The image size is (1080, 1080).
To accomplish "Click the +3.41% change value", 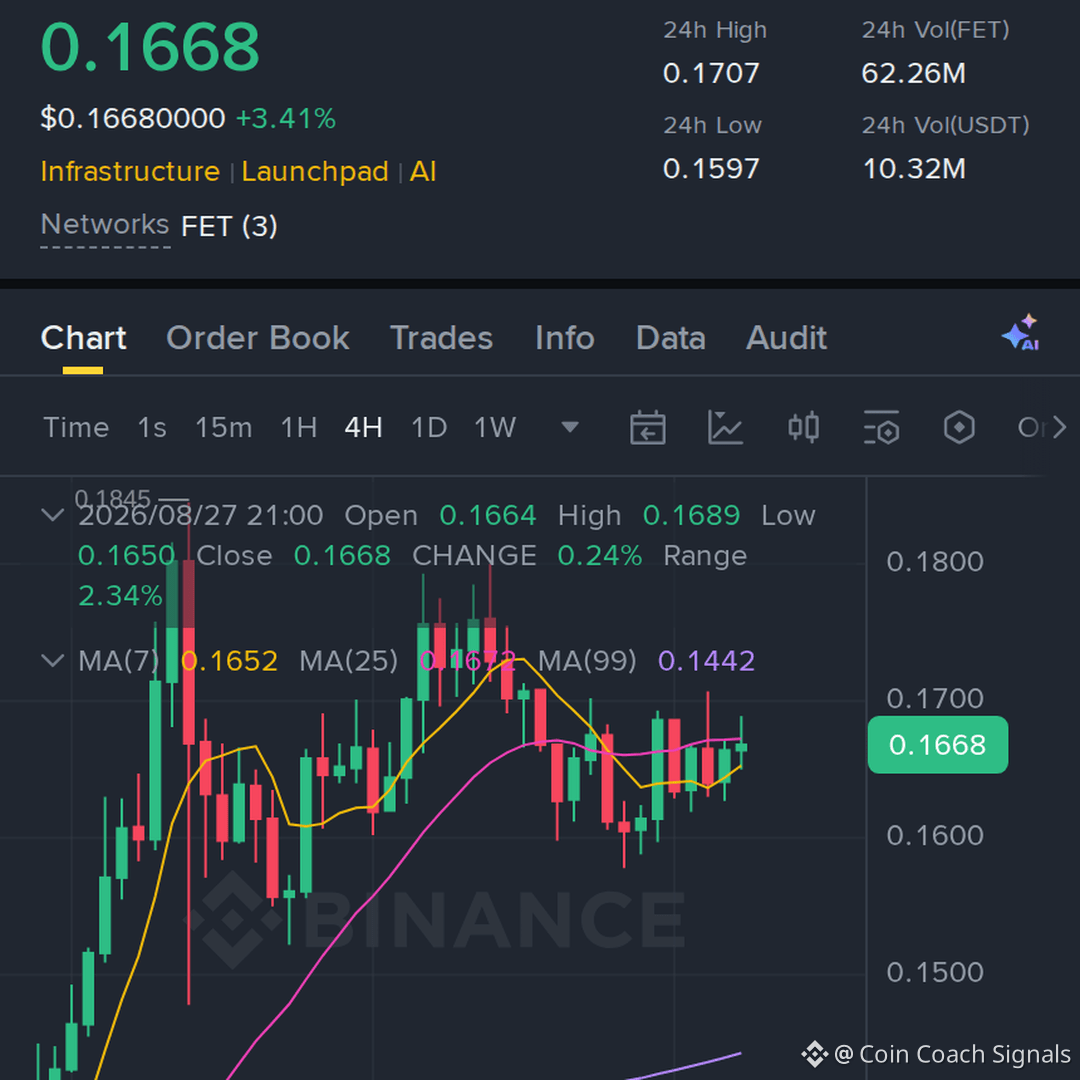I will 286,118.
